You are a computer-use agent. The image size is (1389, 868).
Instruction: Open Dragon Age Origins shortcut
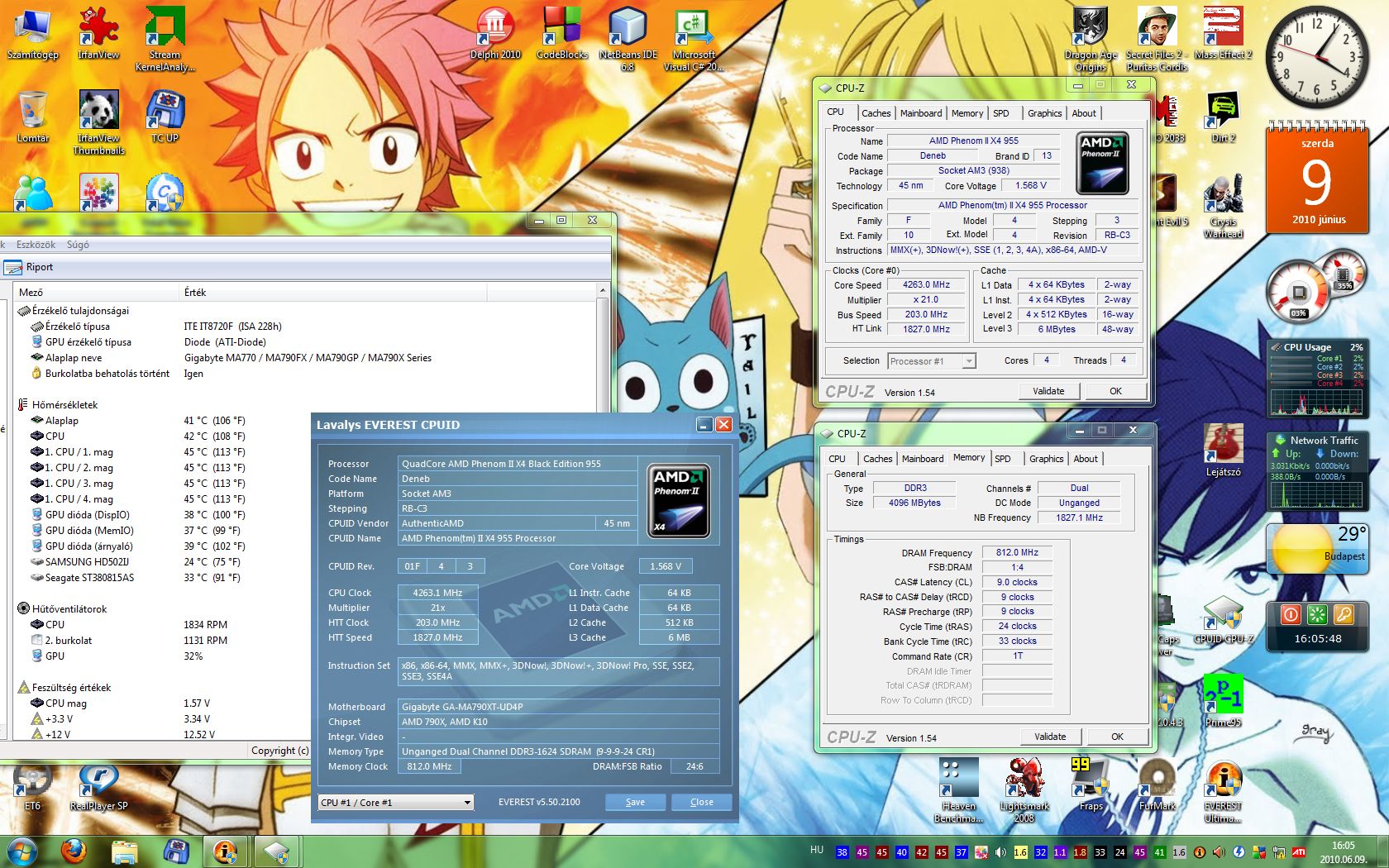point(1091,38)
